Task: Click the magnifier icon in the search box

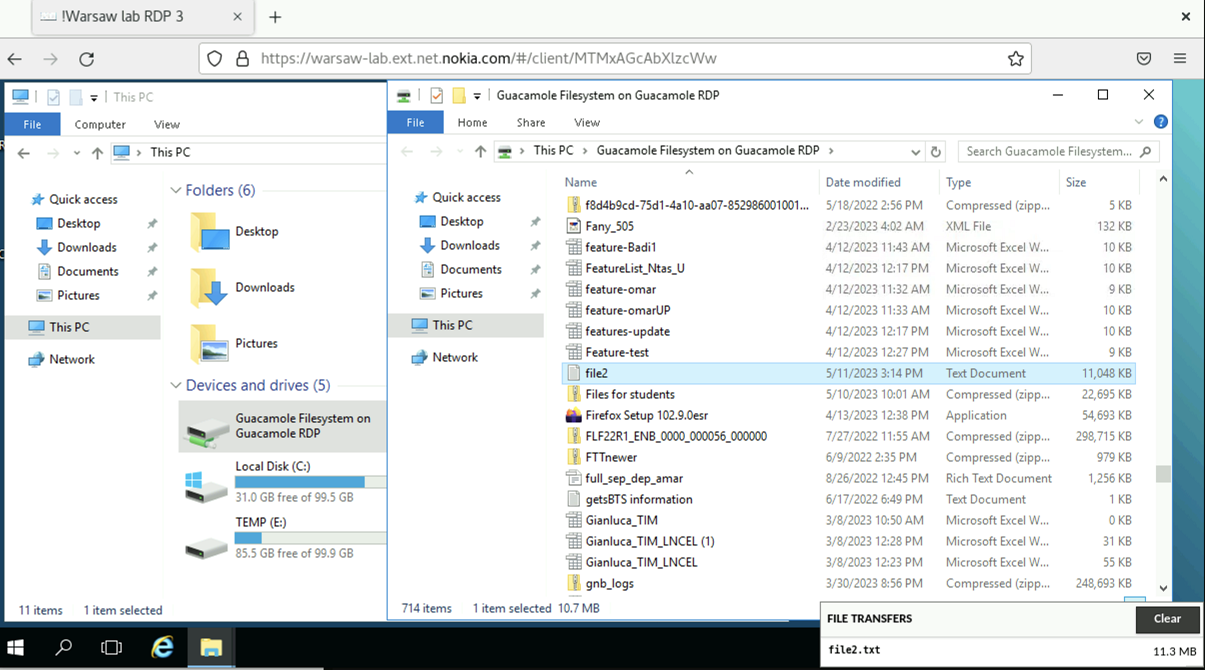Action: [1146, 152]
